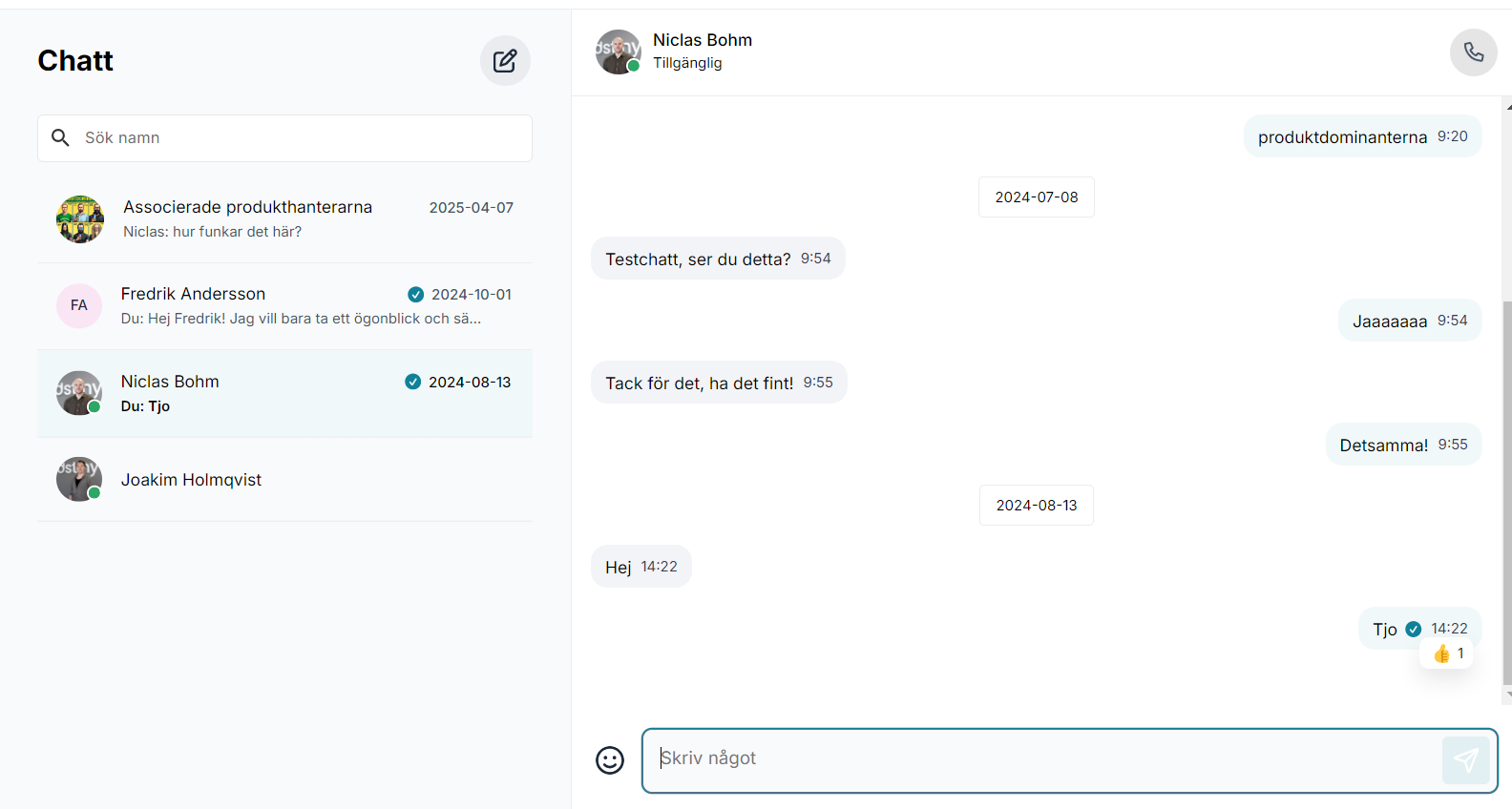This screenshot has height=809, width=1512.
Task: Click the FA initials avatar
Action: 79,306
